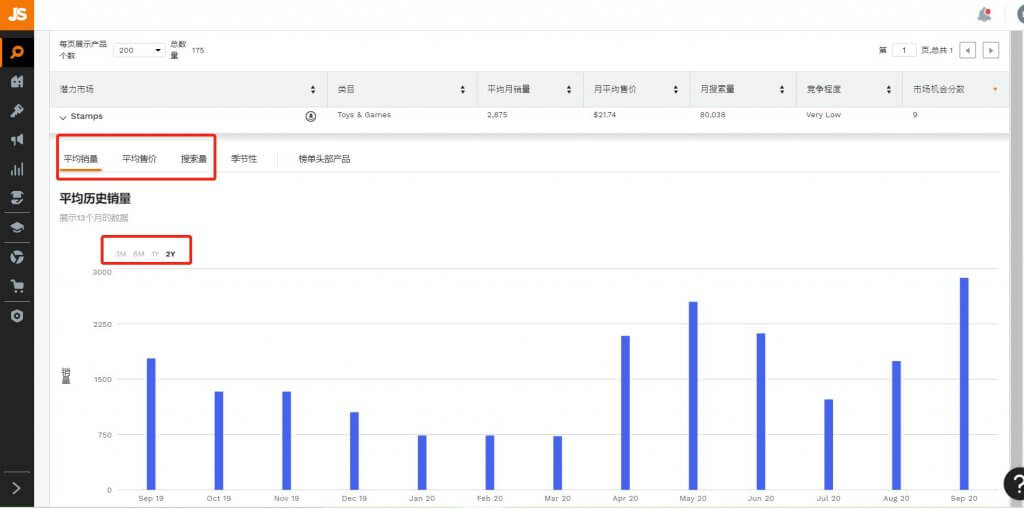Open the shopping cart sidebar icon
The height and width of the screenshot is (508, 1024).
point(17,286)
